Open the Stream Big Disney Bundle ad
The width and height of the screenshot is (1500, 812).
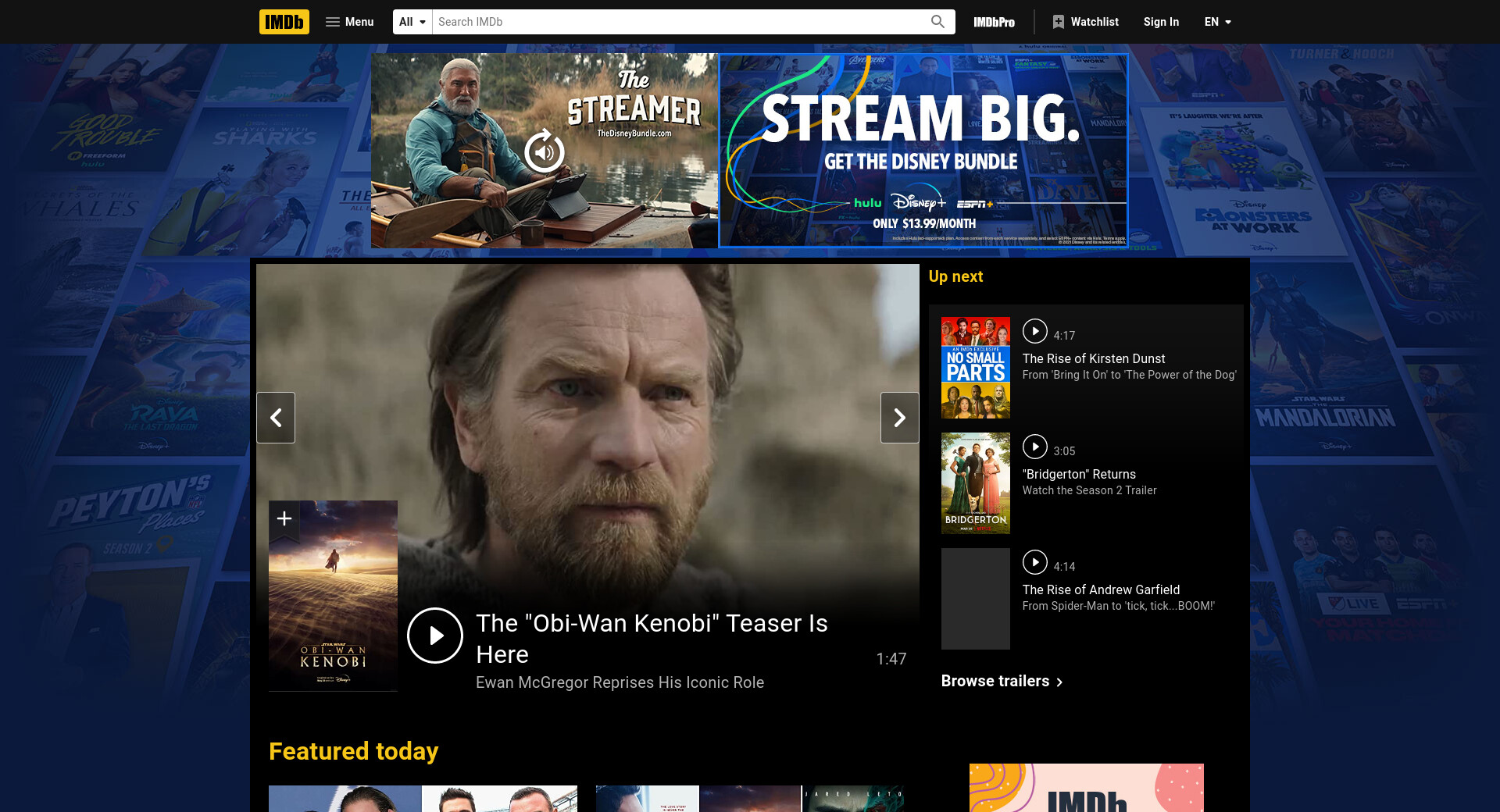click(x=923, y=151)
